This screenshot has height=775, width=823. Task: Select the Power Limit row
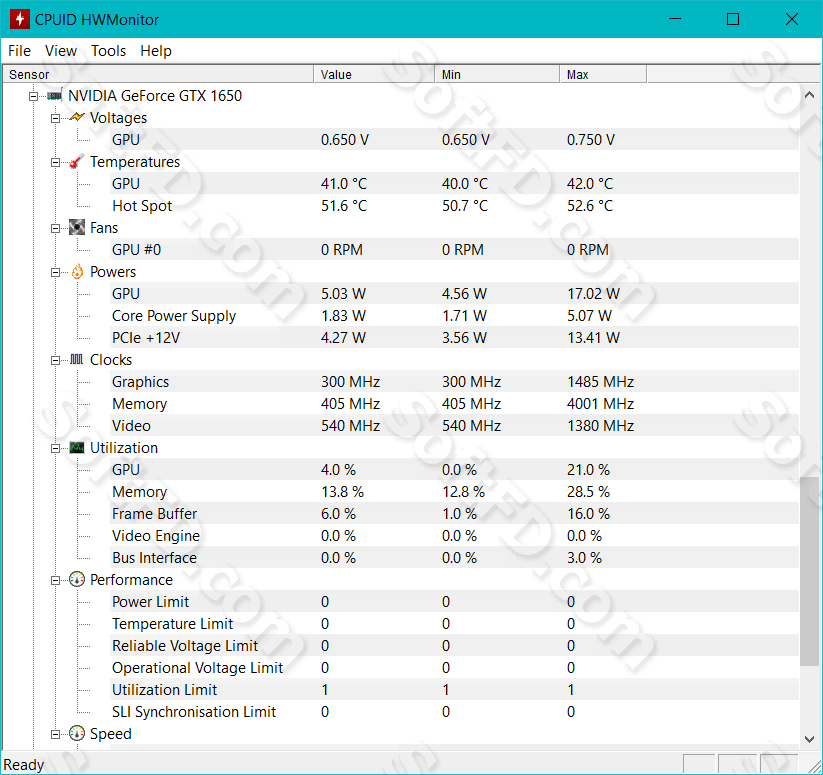(455, 602)
